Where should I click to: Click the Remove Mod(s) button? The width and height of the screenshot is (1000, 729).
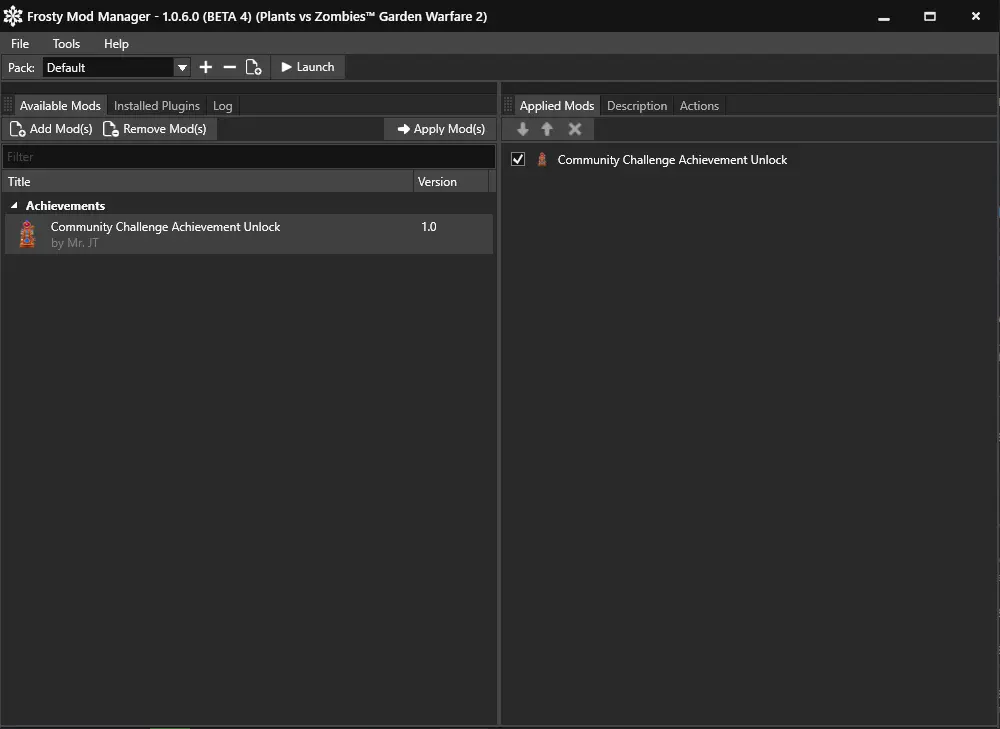pyautogui.click(x=155, y=129)
